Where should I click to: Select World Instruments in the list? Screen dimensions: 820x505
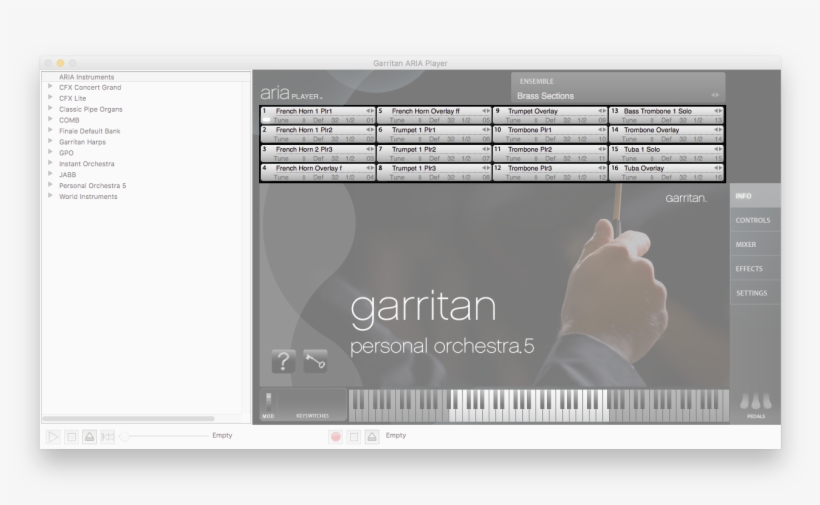(88, 197)
